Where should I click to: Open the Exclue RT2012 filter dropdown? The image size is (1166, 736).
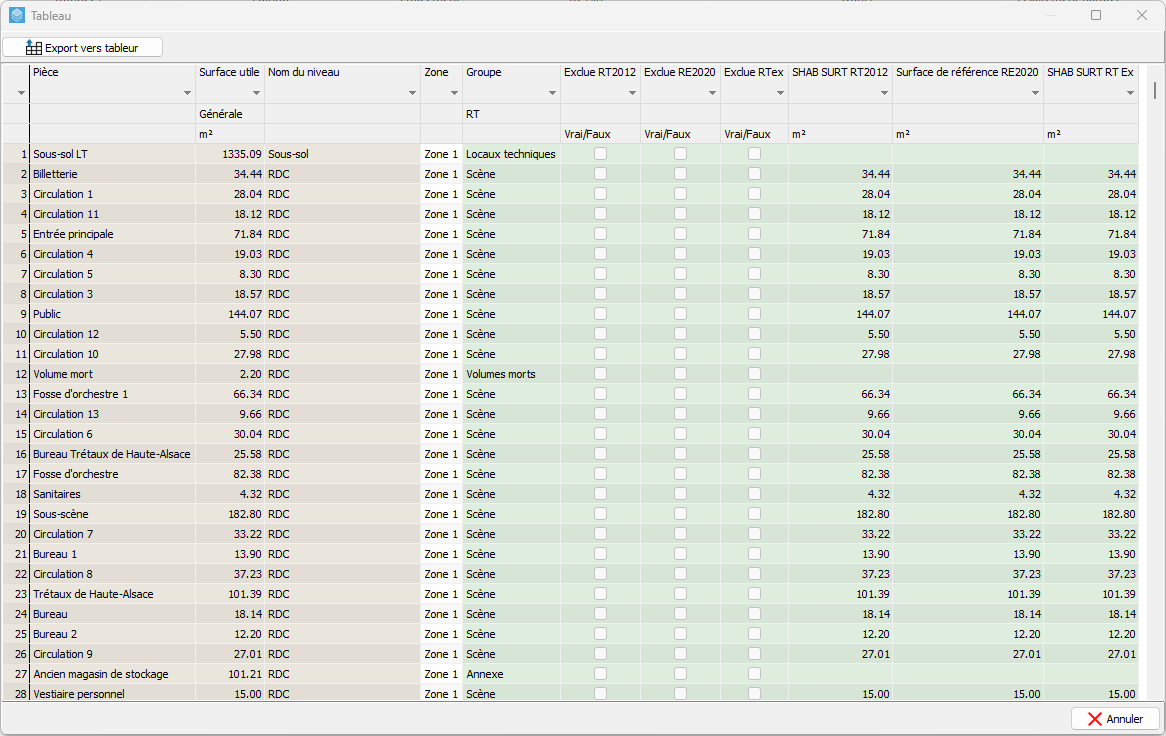point(630,91)
